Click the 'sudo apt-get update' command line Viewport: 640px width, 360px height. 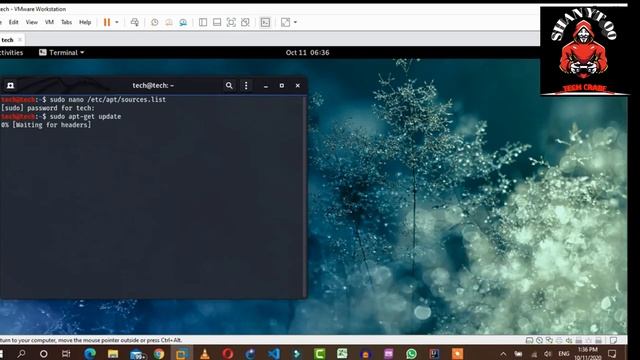tap(85, 117)
